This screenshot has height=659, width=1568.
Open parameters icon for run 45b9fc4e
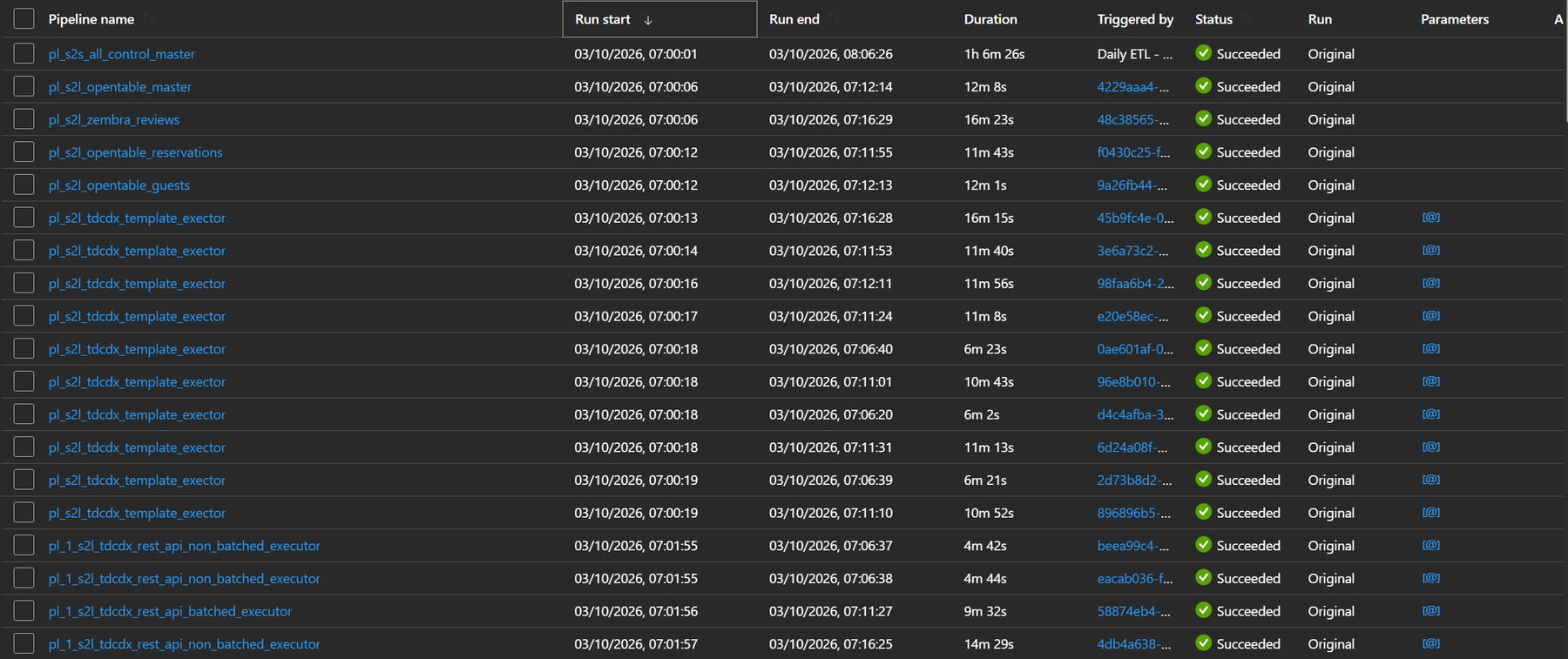(x=1430, y=218)
